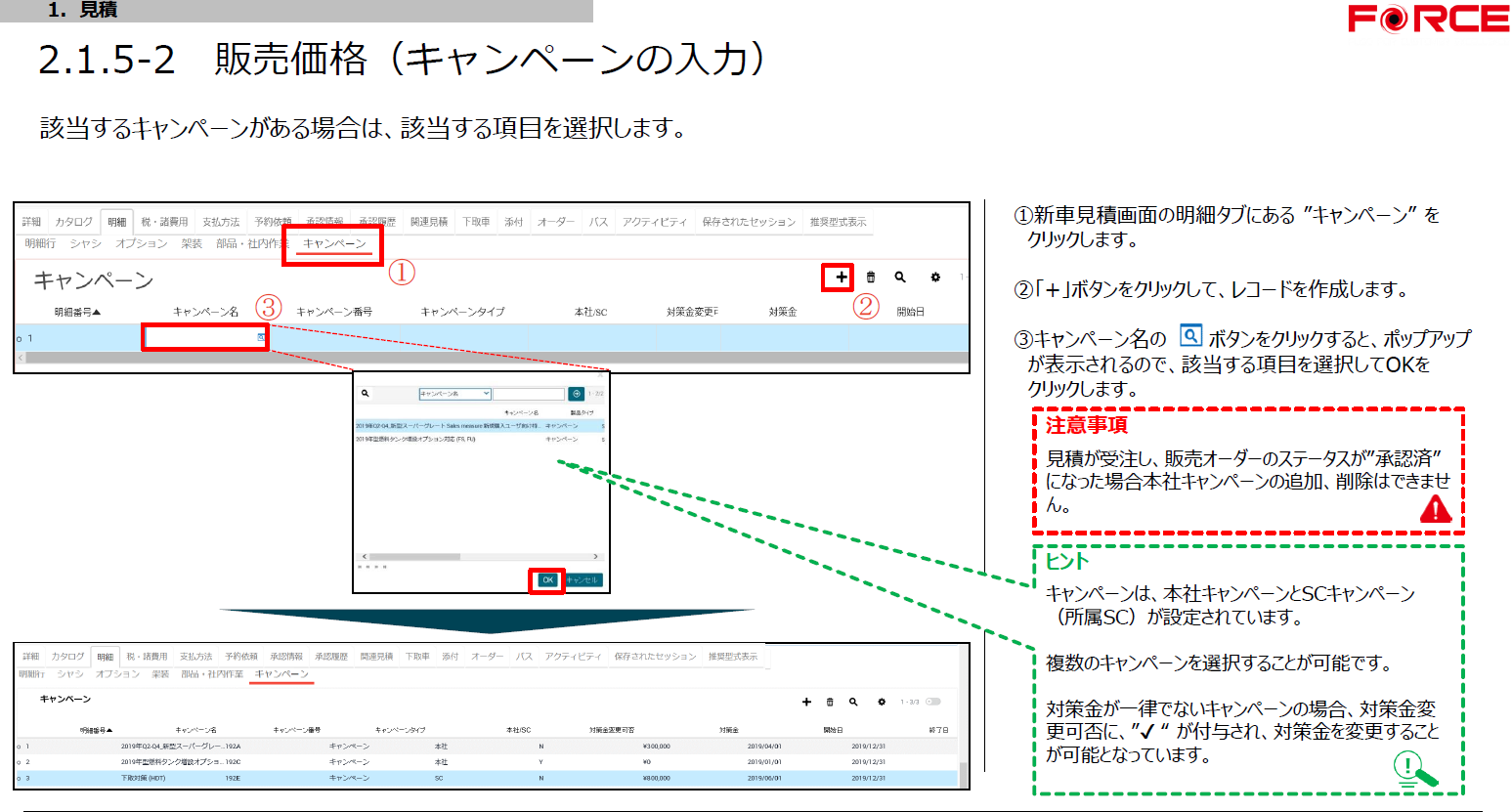Open the キャンペーン名 search field dropdown in popup
The height and width of the screenshot is (812, 1512).
click(454, 394)
